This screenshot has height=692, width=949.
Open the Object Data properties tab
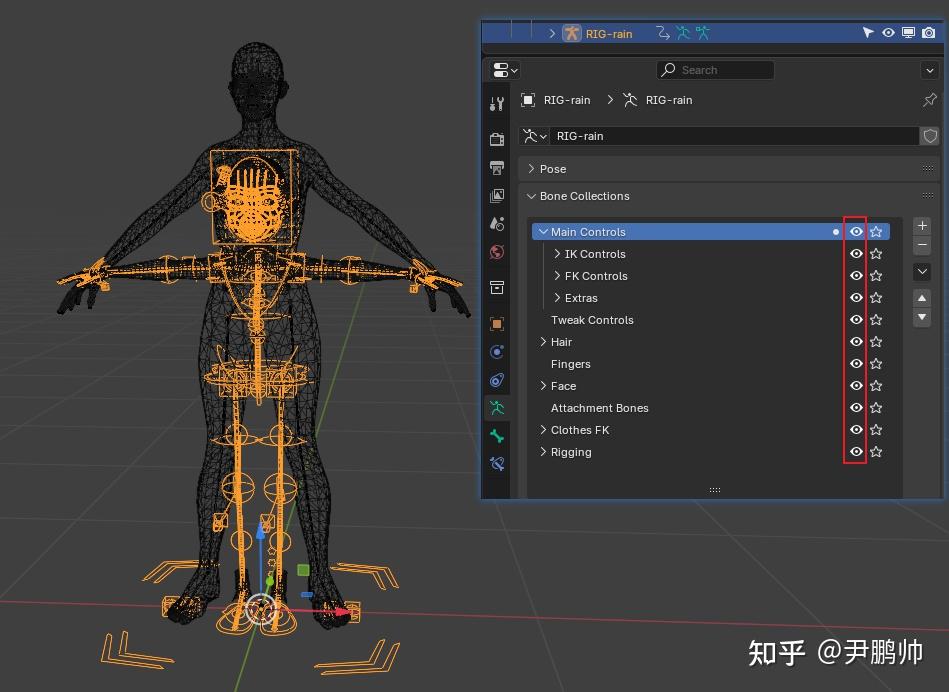coord(497,407)
